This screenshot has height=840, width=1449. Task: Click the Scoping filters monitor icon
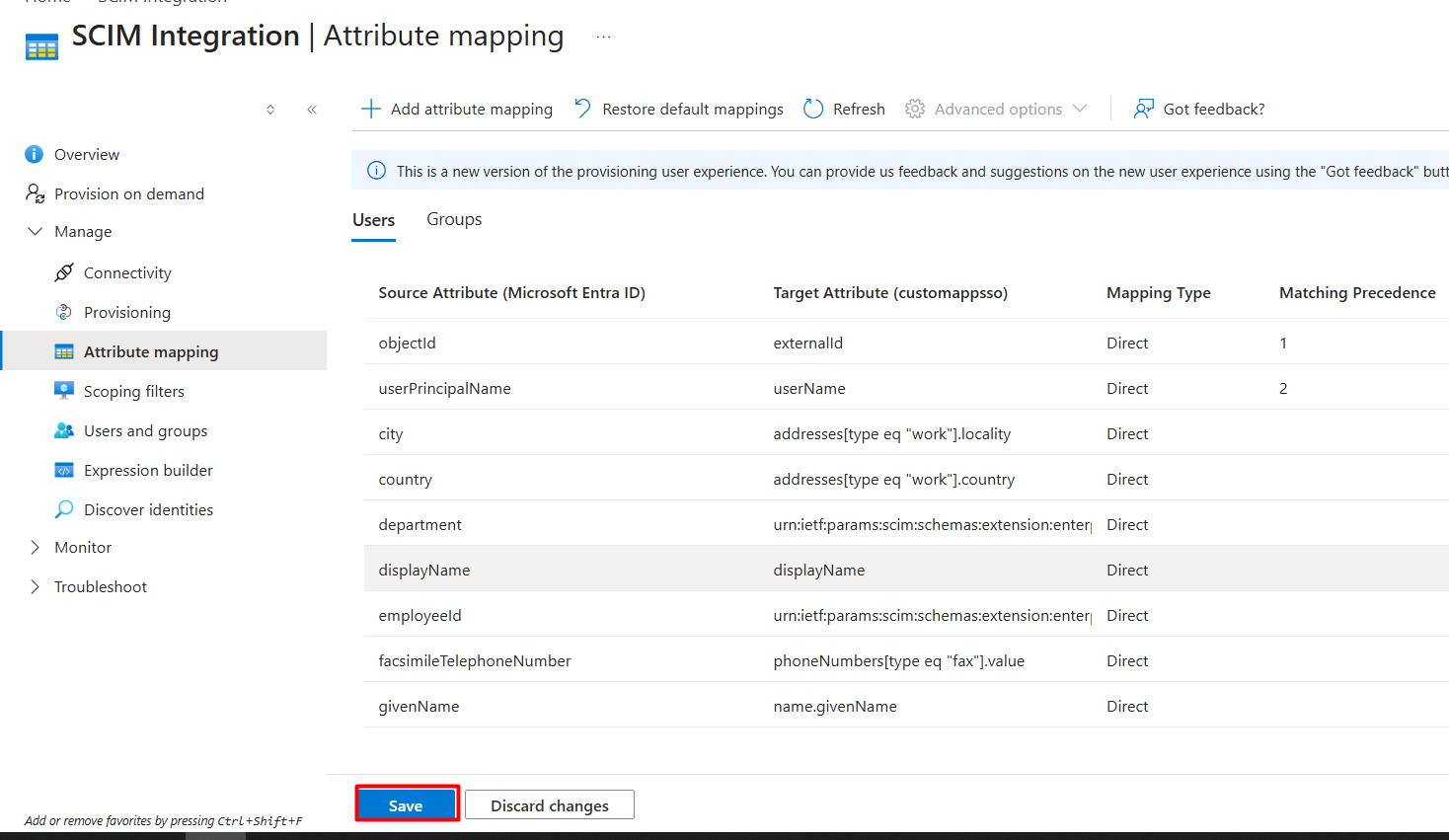pyautogui.click(x=64, y=390)
